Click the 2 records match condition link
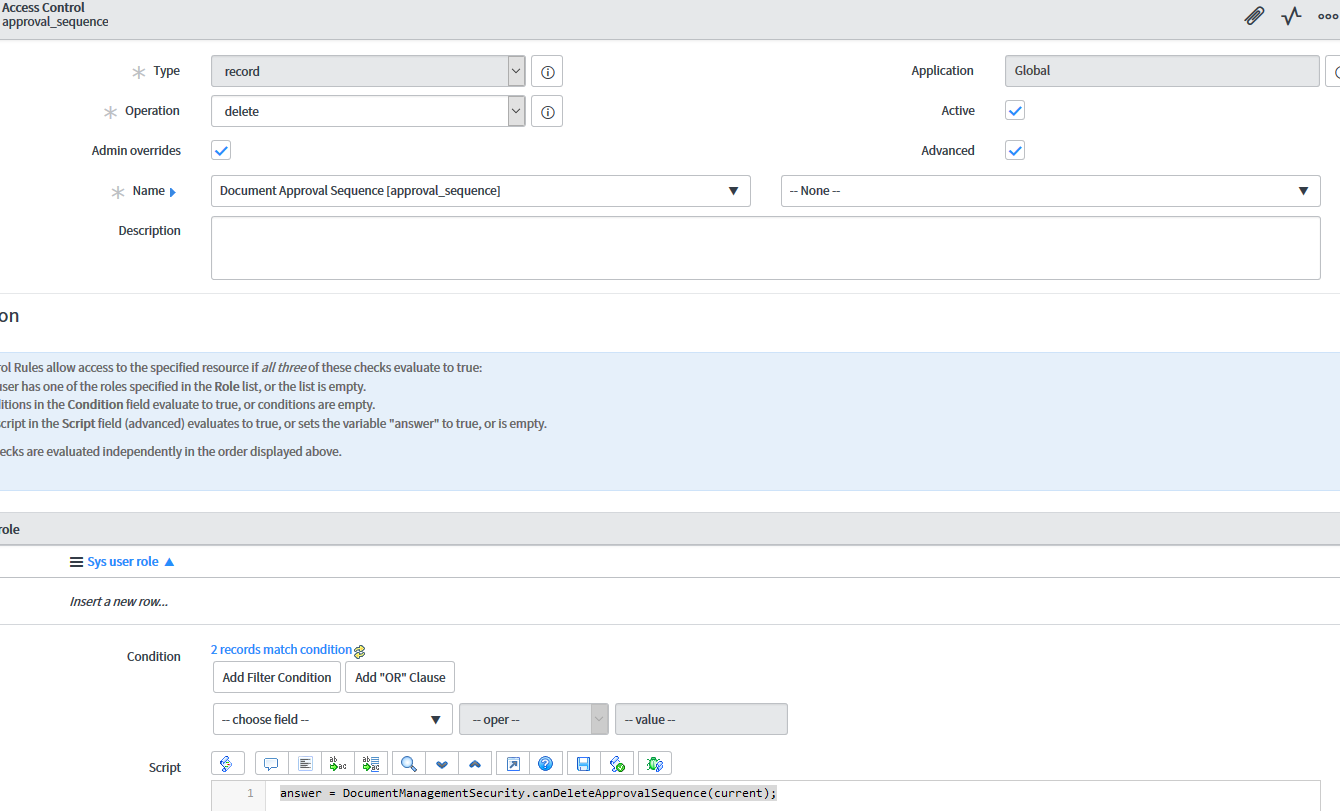Viewport: 1340px width, 811px height. tap(280, 649)
